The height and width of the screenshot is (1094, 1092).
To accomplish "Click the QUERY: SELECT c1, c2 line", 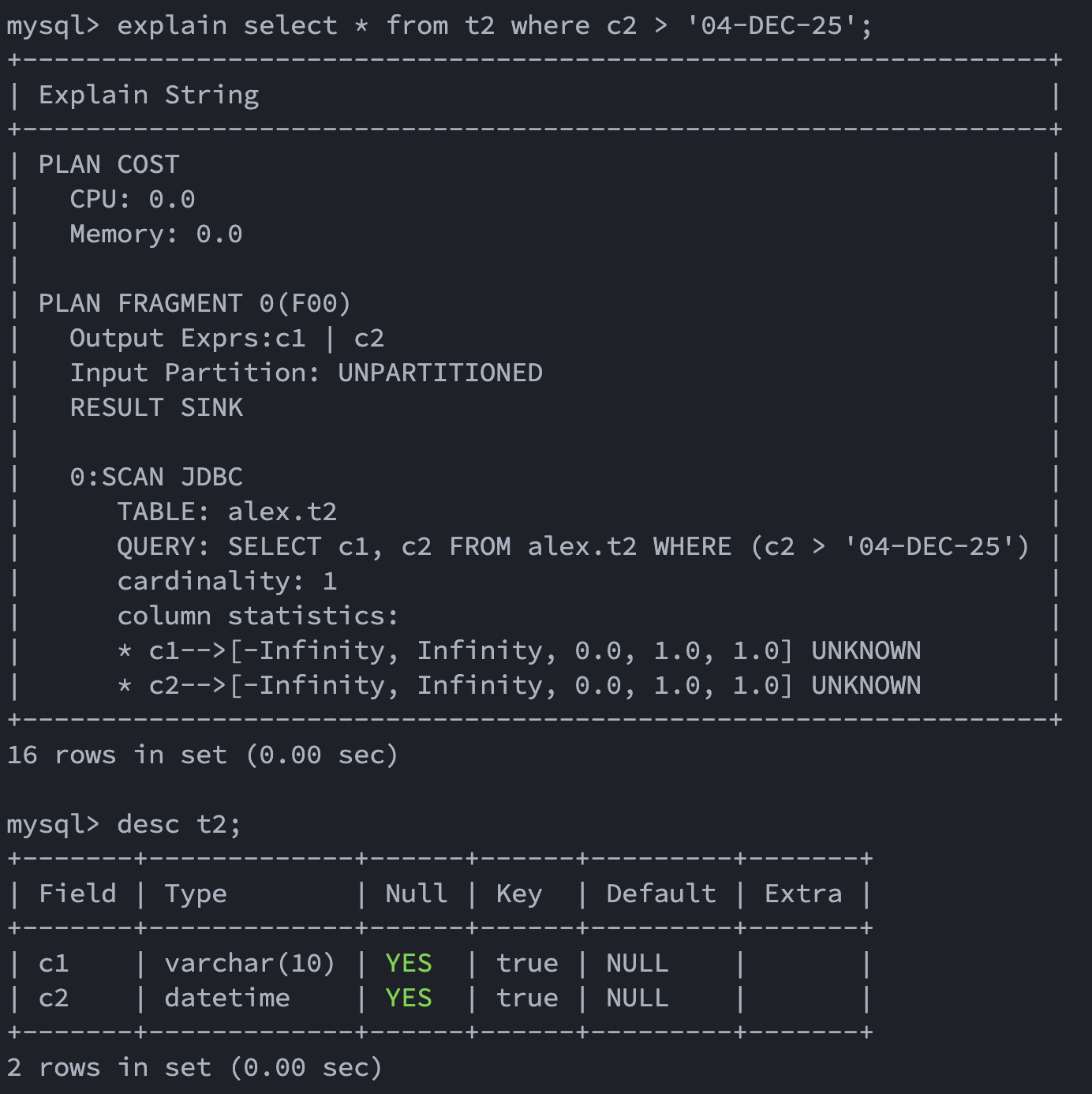I will (573, 546).
